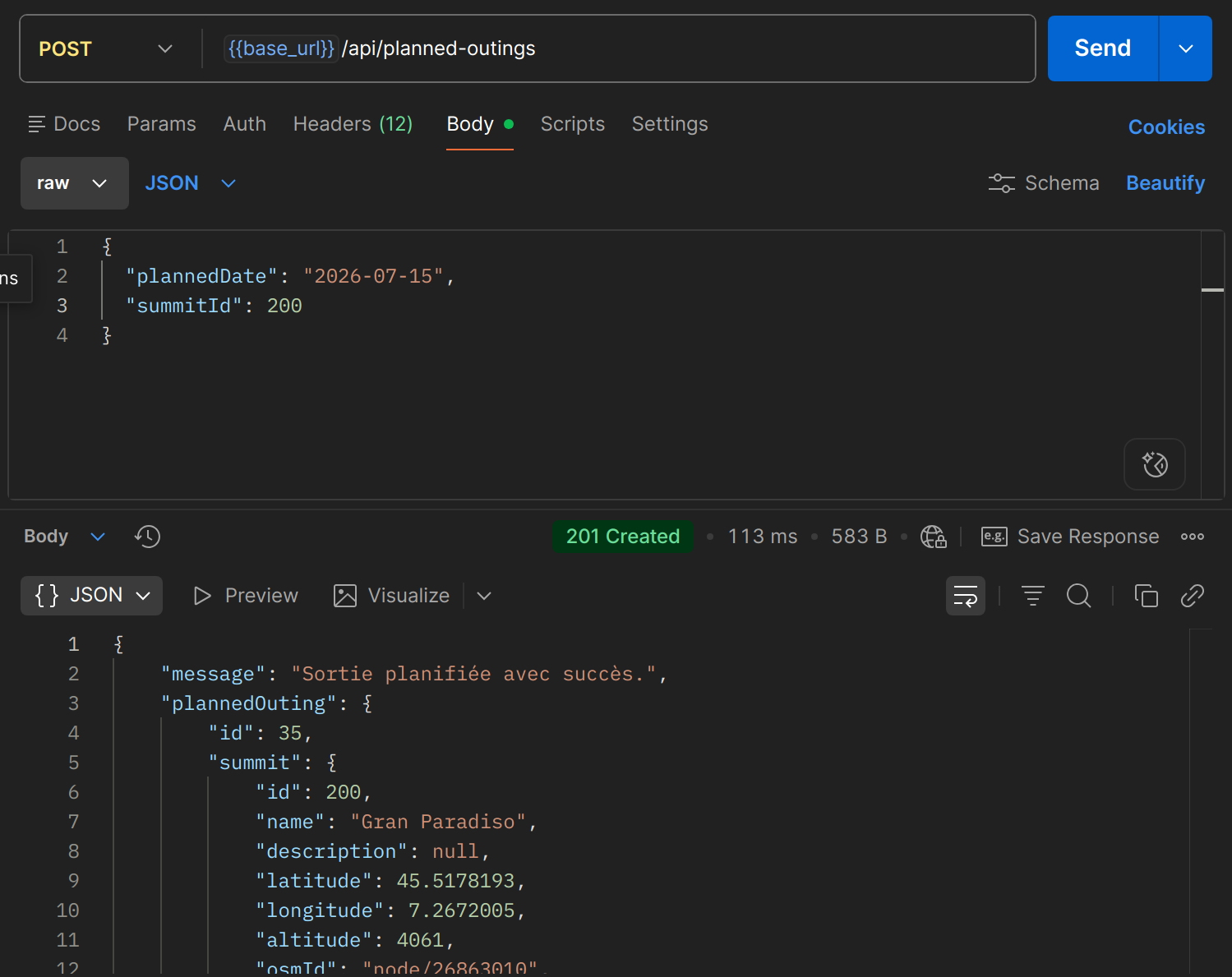Click the network globe lock icon
Viewport: 1232px width, 977px height.
click(934, 537)
